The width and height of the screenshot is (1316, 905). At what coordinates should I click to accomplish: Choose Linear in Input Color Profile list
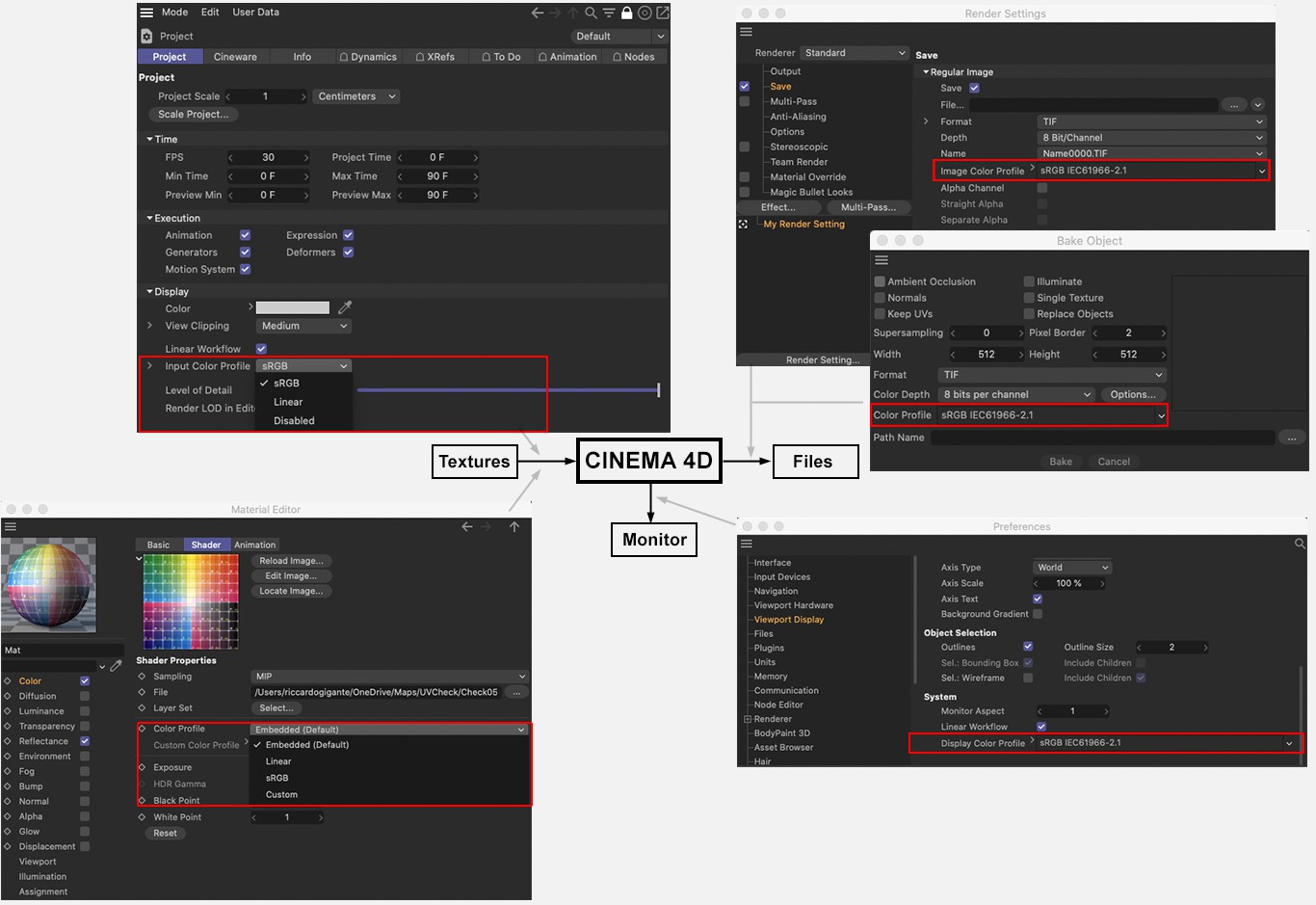288,402
